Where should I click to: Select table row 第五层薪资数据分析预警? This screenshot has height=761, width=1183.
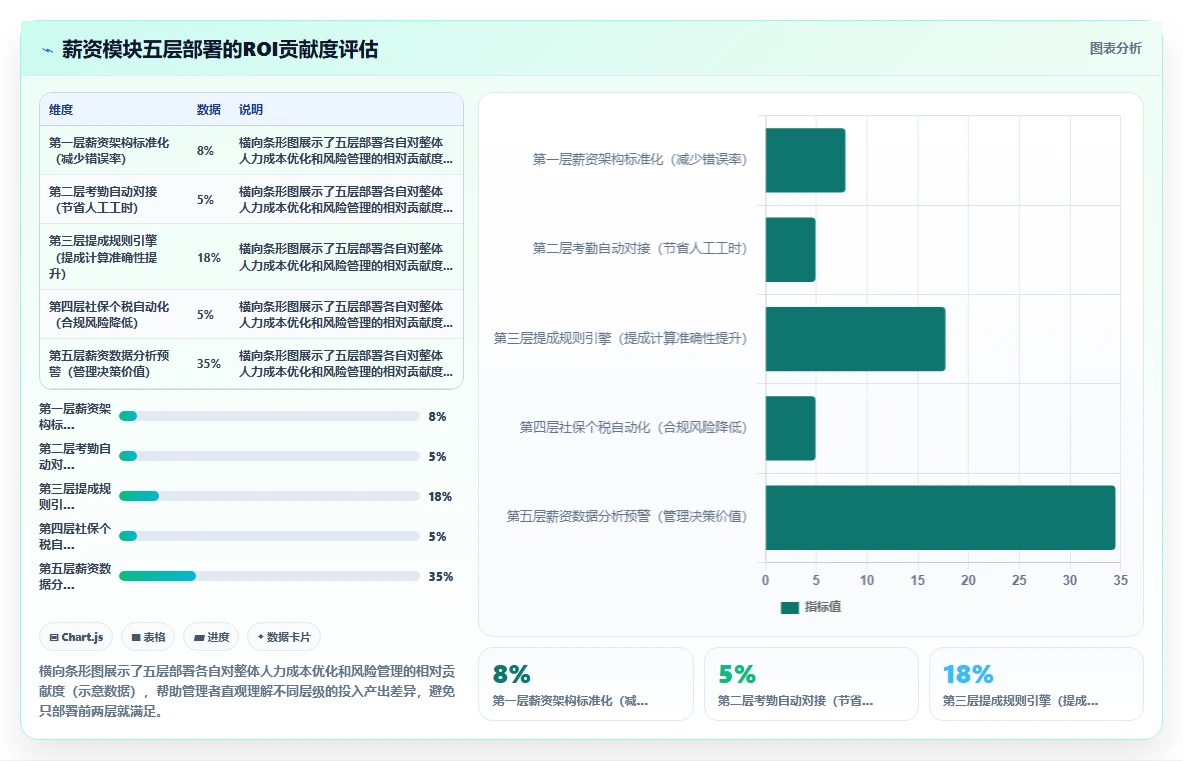pos(251,363)
